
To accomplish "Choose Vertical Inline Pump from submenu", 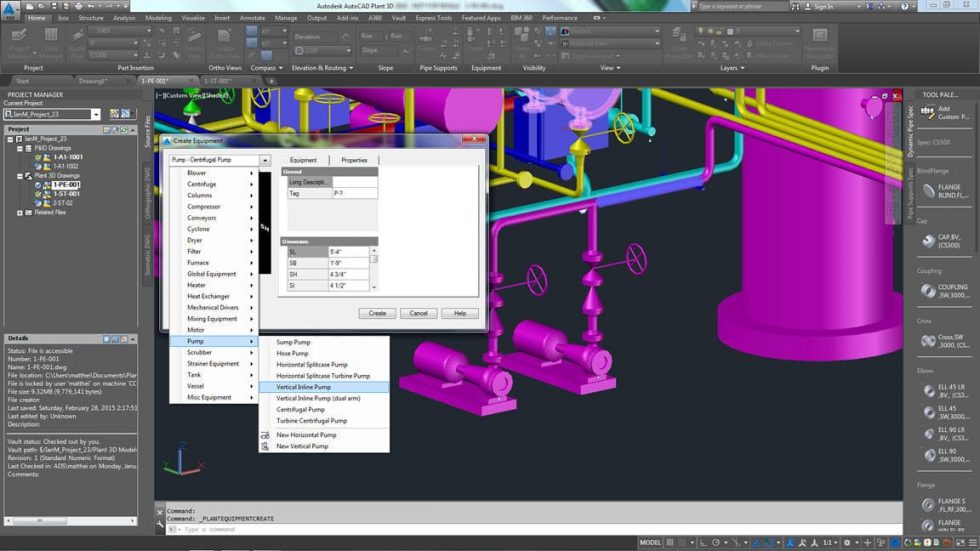I will tap(324, 387).
